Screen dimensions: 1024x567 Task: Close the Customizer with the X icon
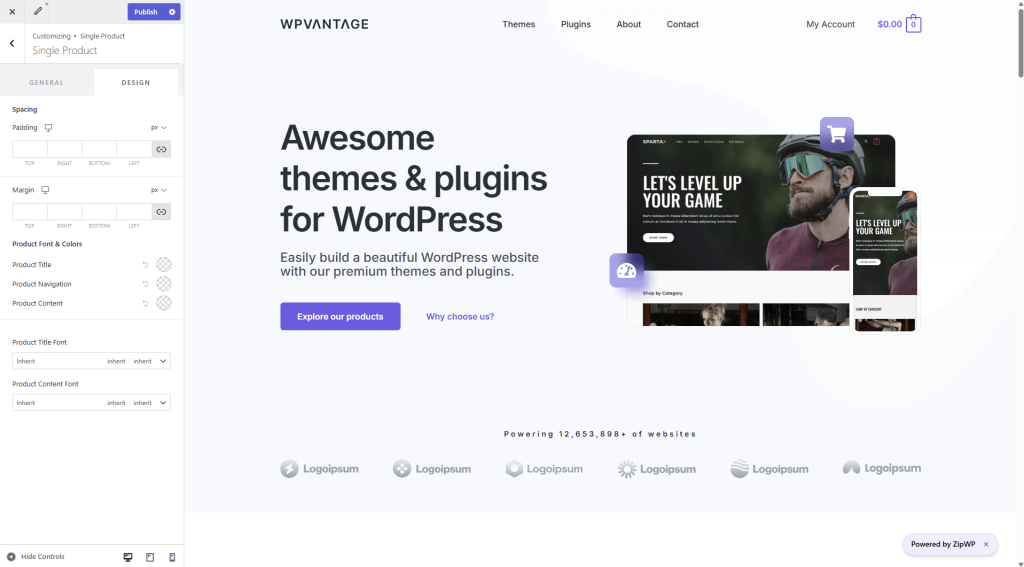[x=12, y=12]
